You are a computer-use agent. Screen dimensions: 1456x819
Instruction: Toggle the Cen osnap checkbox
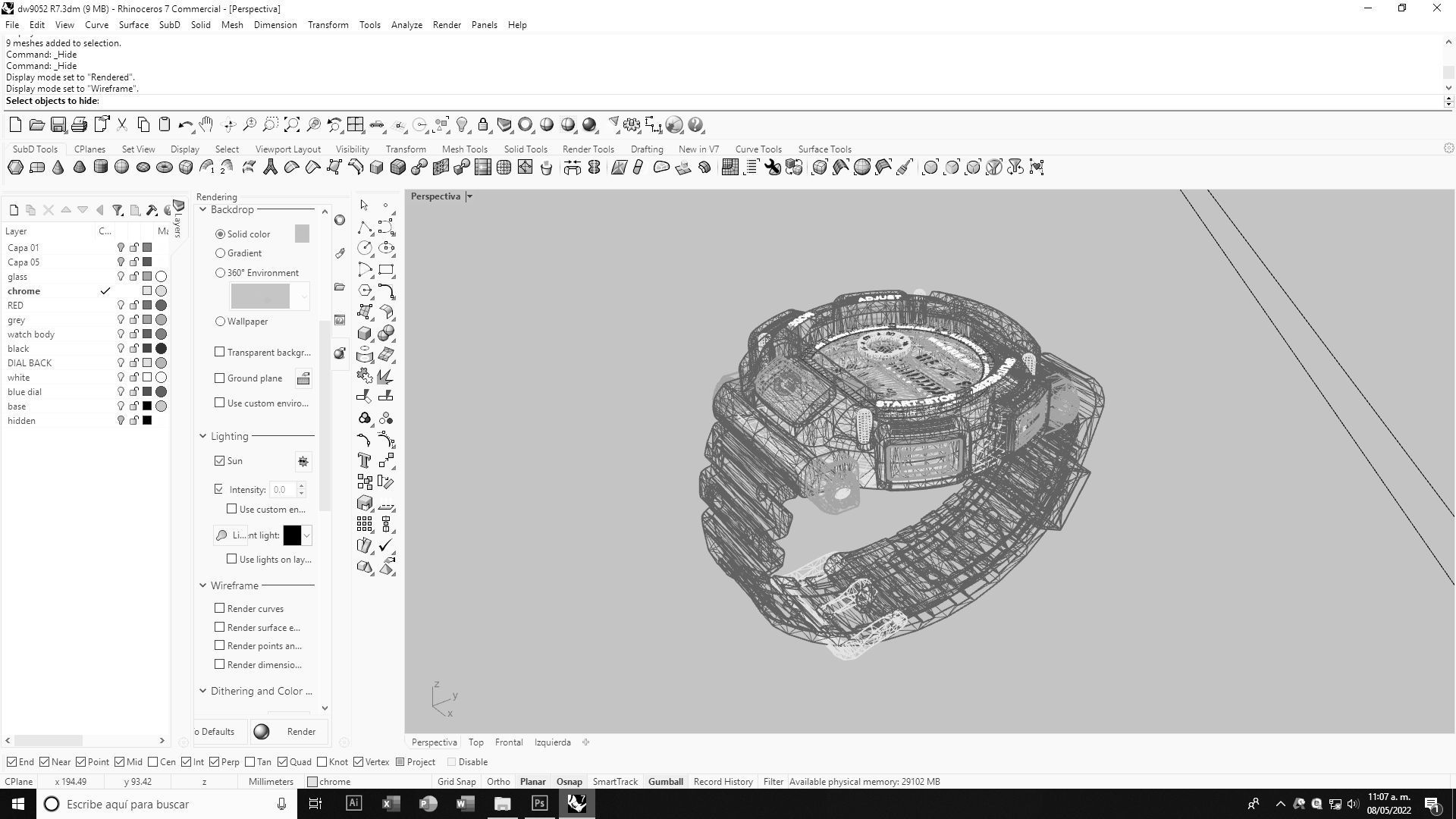(153, 762)
